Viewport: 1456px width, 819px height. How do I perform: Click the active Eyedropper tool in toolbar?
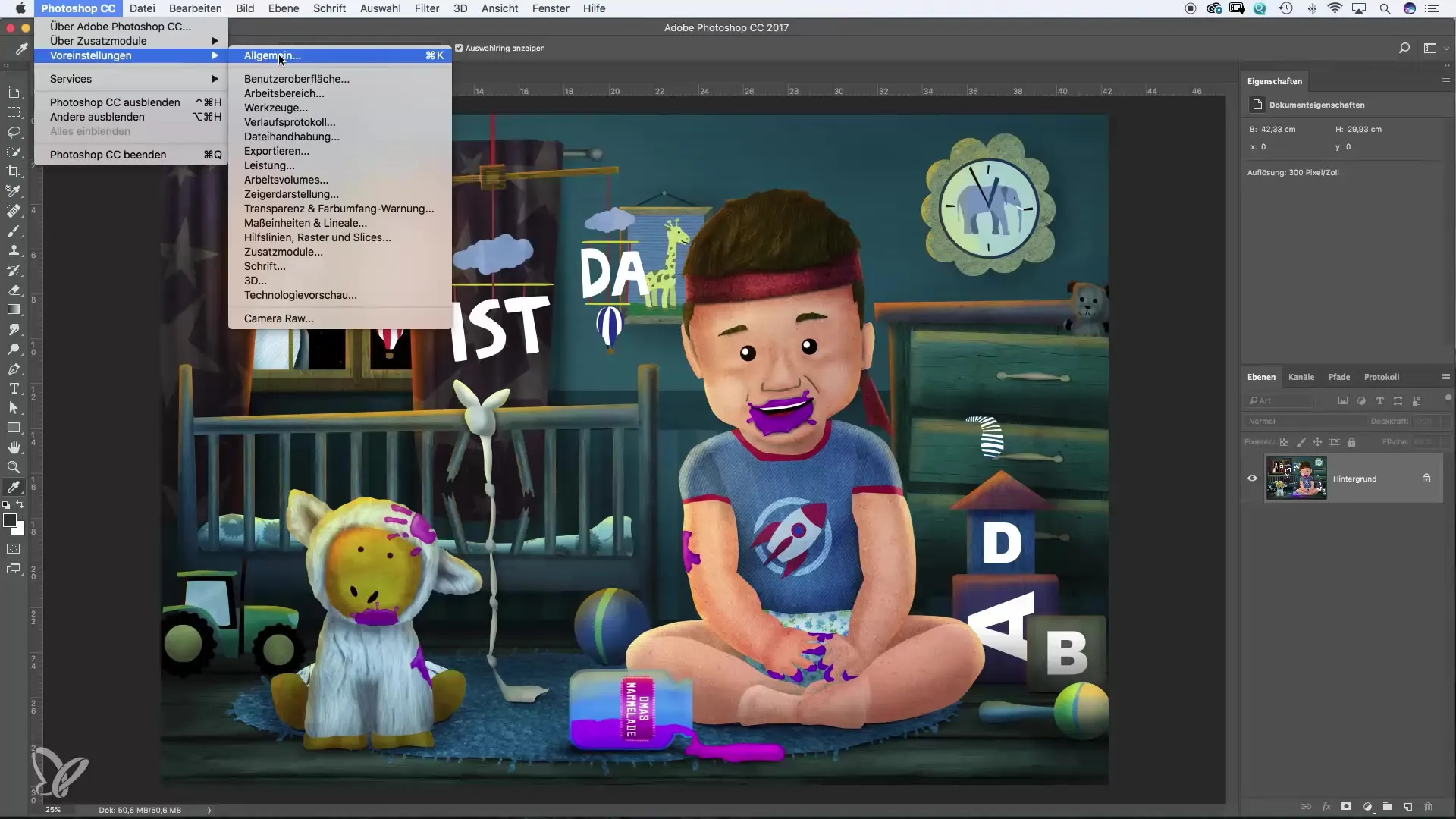[x=14, y=487]
